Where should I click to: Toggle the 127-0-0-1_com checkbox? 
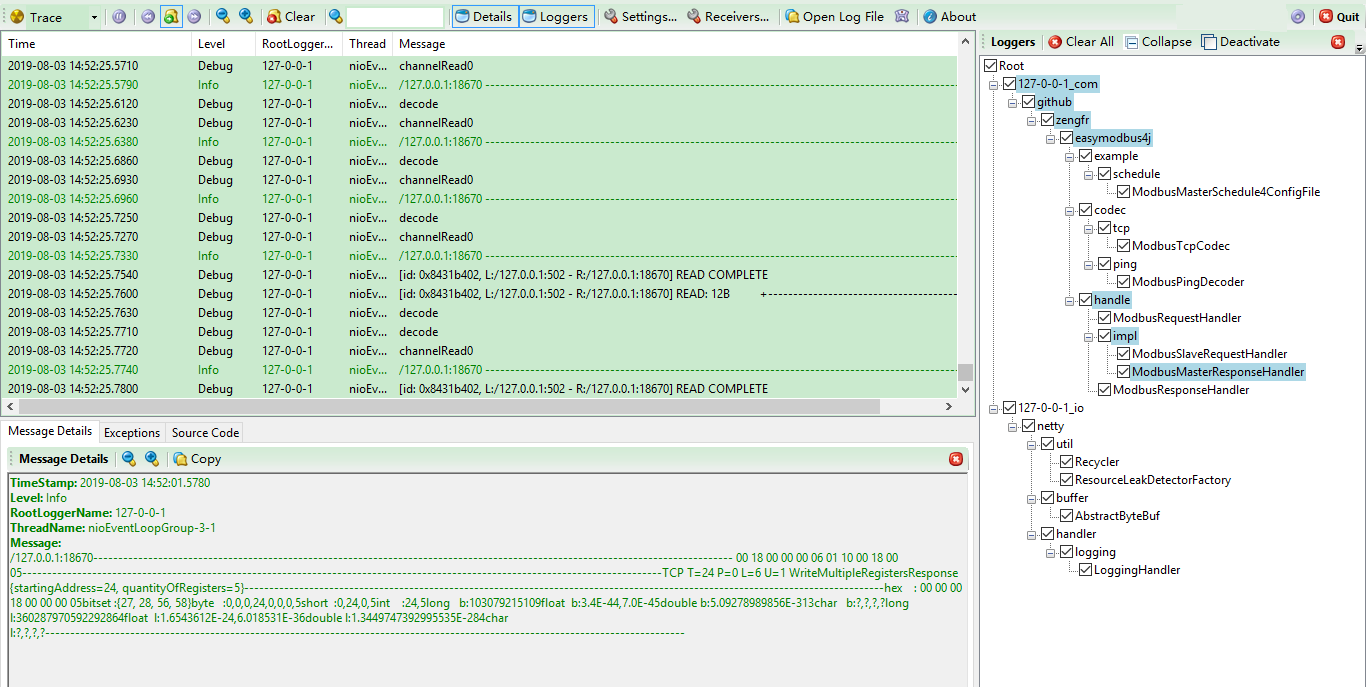pyautogui.click(x=1009, y=84)
